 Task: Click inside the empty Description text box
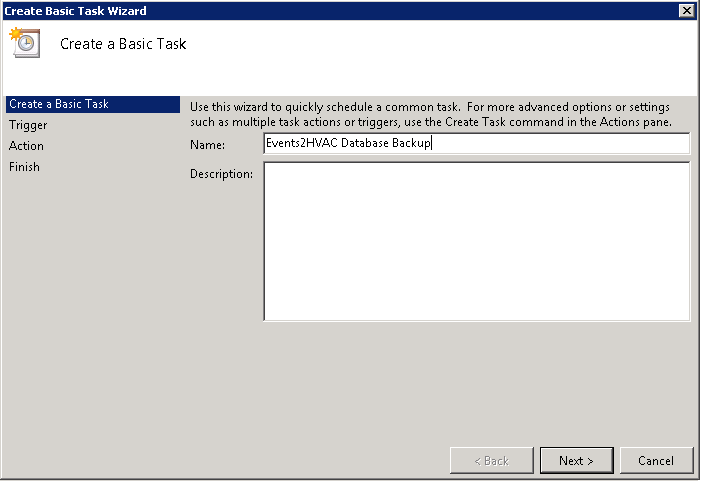pos(477,241)
